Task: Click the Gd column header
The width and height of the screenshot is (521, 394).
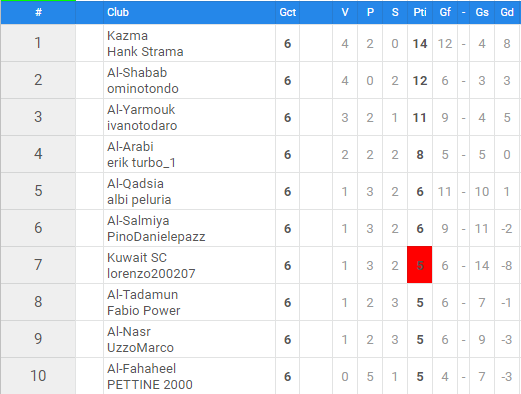Action: [507, 12]
